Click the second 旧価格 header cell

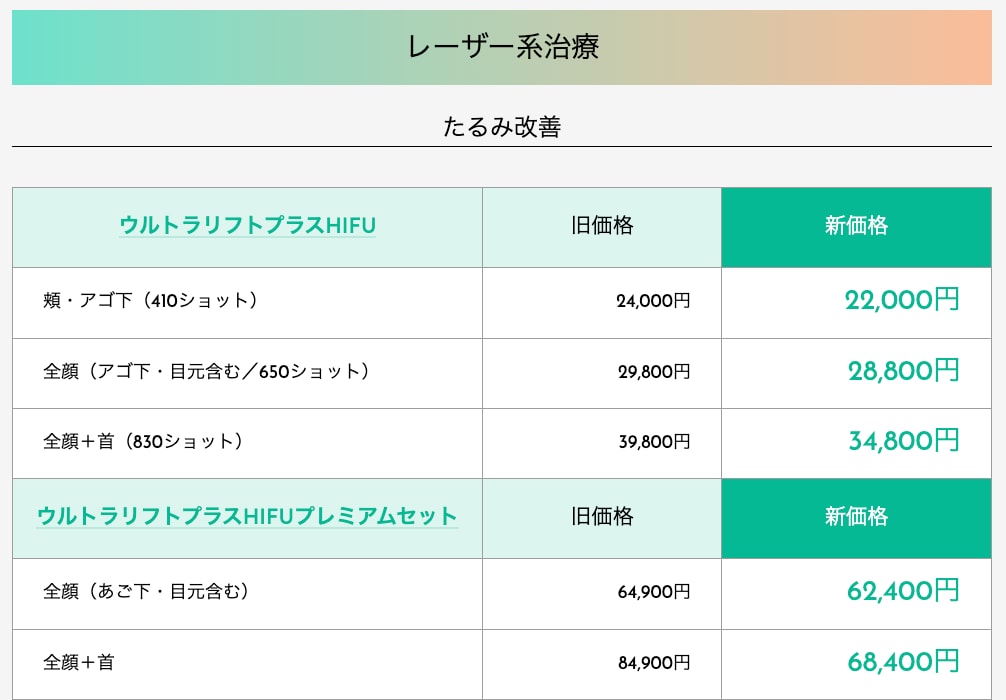coord(602,518)
